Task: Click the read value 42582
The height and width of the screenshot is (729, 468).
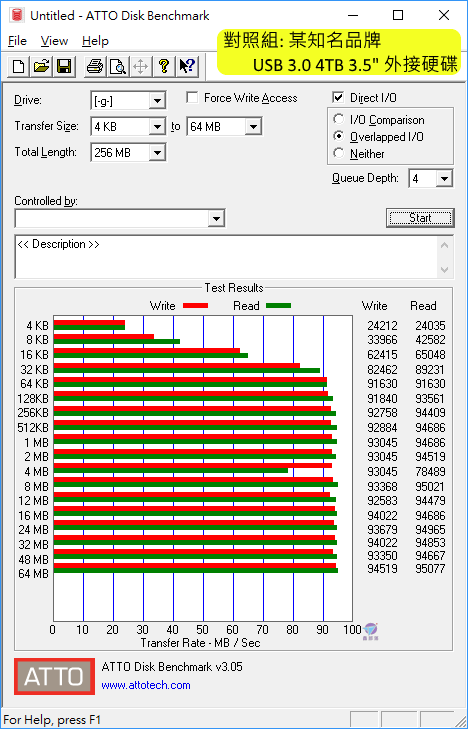Action: 430,340
